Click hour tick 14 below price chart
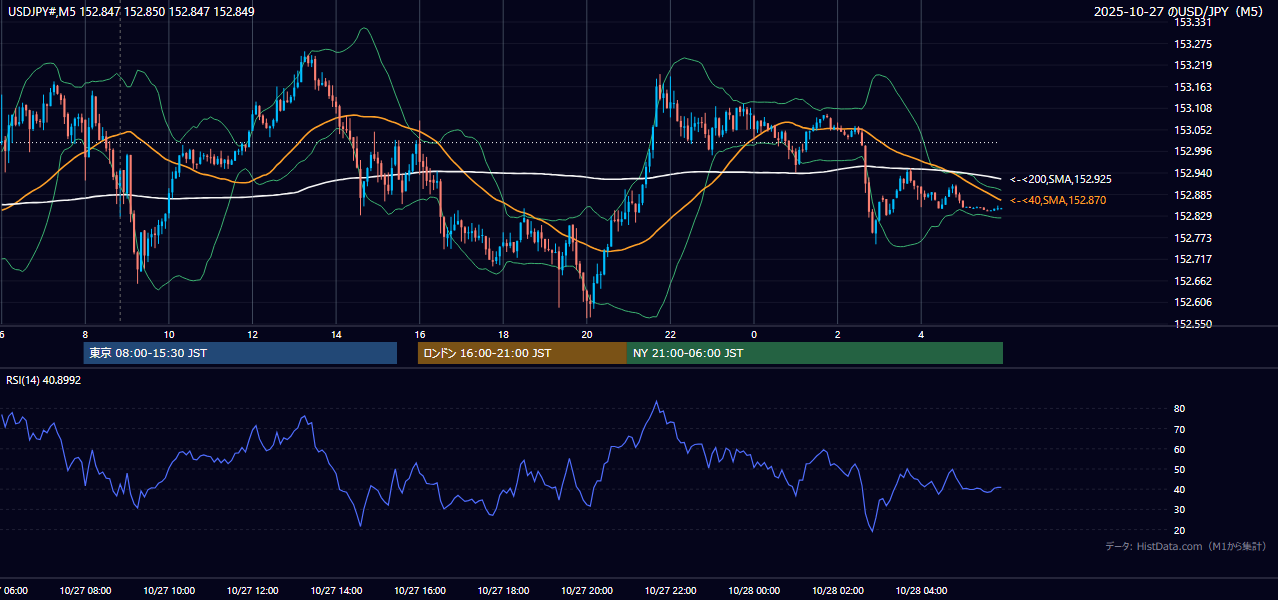 [336, 334]
